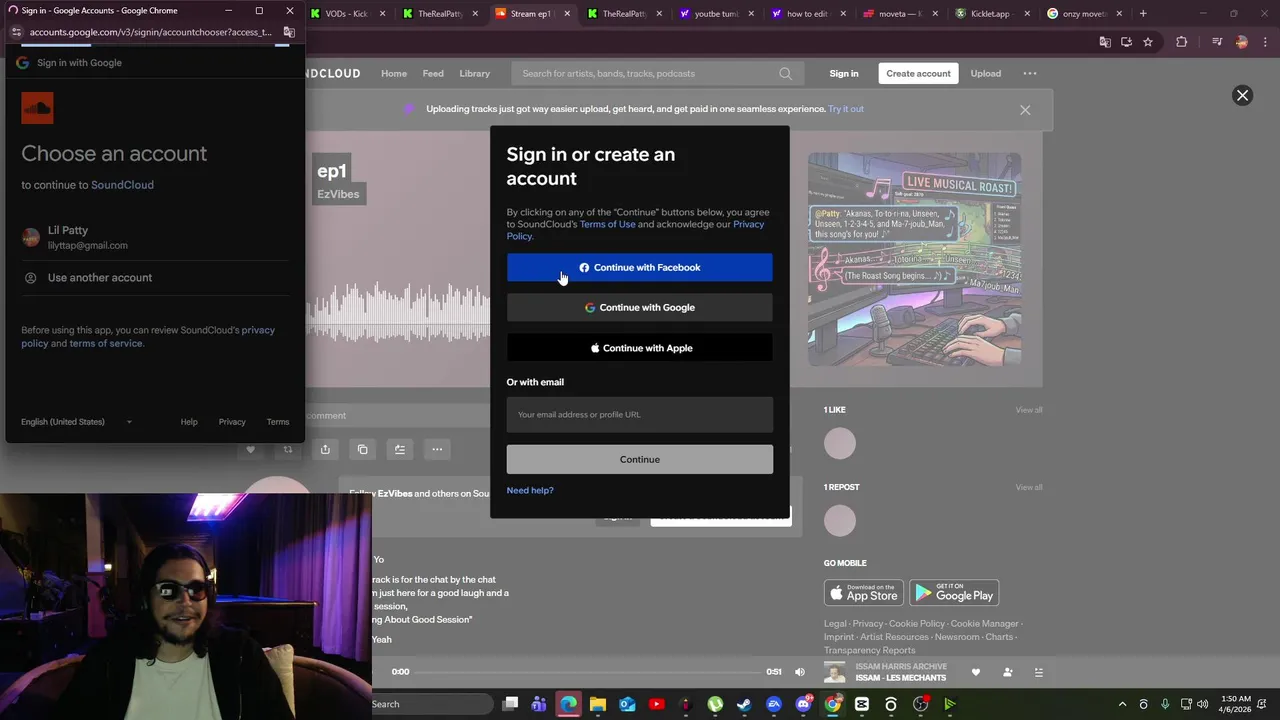The height and width of the screenshot is (720, 1280).
Task: Click the search magnifier icon
Action: tap(785, 73)
